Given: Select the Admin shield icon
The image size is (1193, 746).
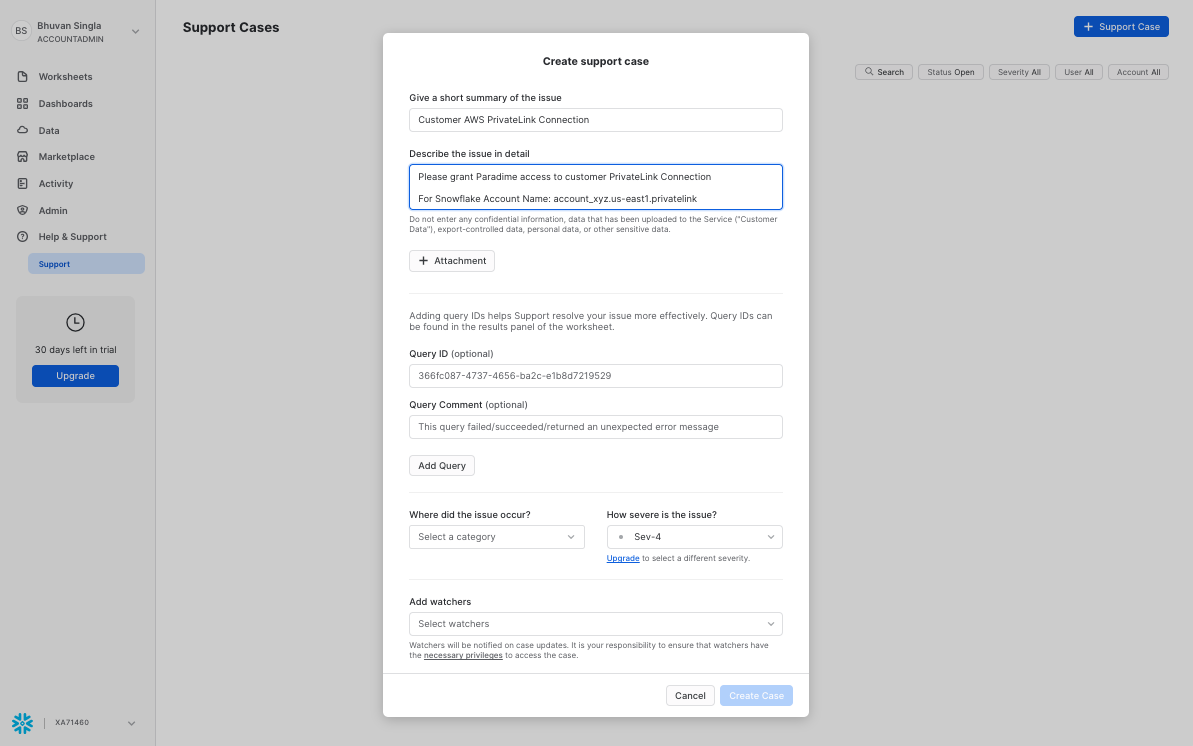Looking at the screenshot, I should (22, 211).
